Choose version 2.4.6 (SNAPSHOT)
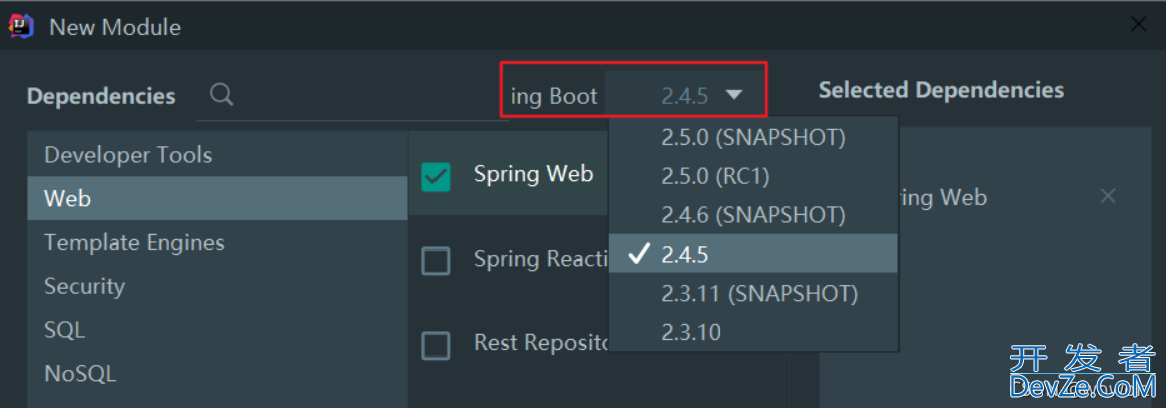Image resolution: width=1166 pixels, height=408 pixels. pos(753,215)
